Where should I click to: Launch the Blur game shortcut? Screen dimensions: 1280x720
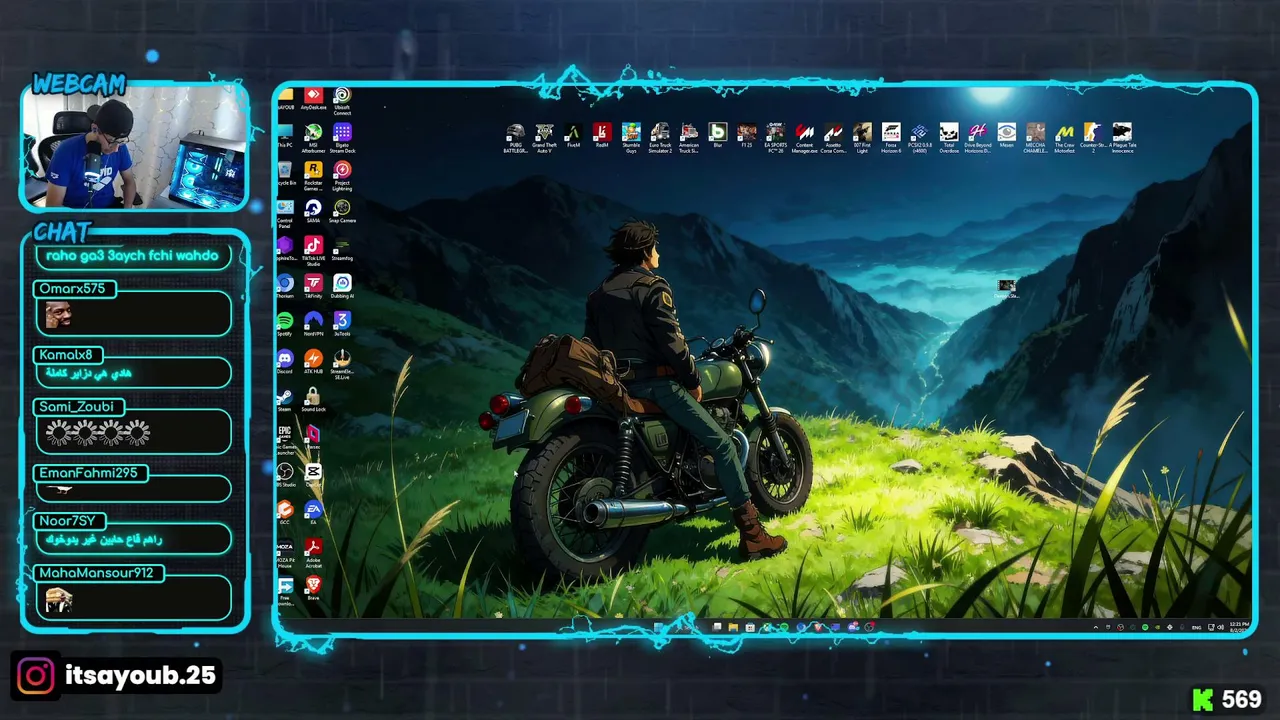(718, 136)
